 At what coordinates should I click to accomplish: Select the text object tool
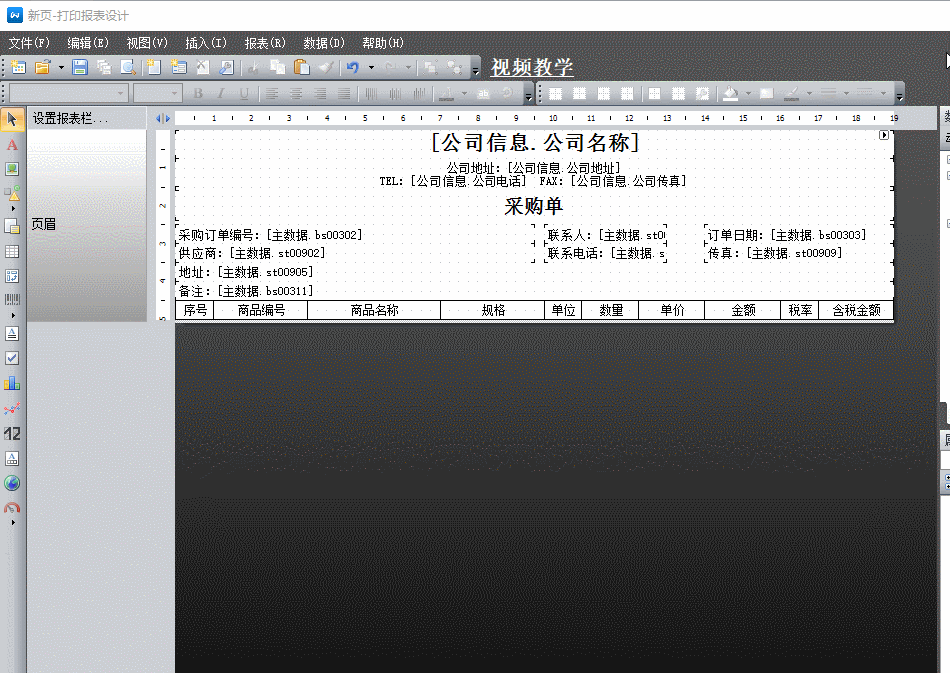pos(12,145)
